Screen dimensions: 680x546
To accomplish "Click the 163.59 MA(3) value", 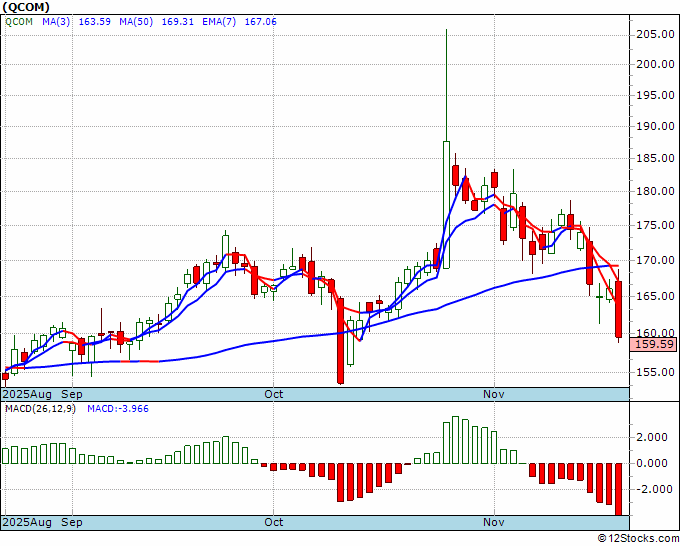I will tap(95, 21).
